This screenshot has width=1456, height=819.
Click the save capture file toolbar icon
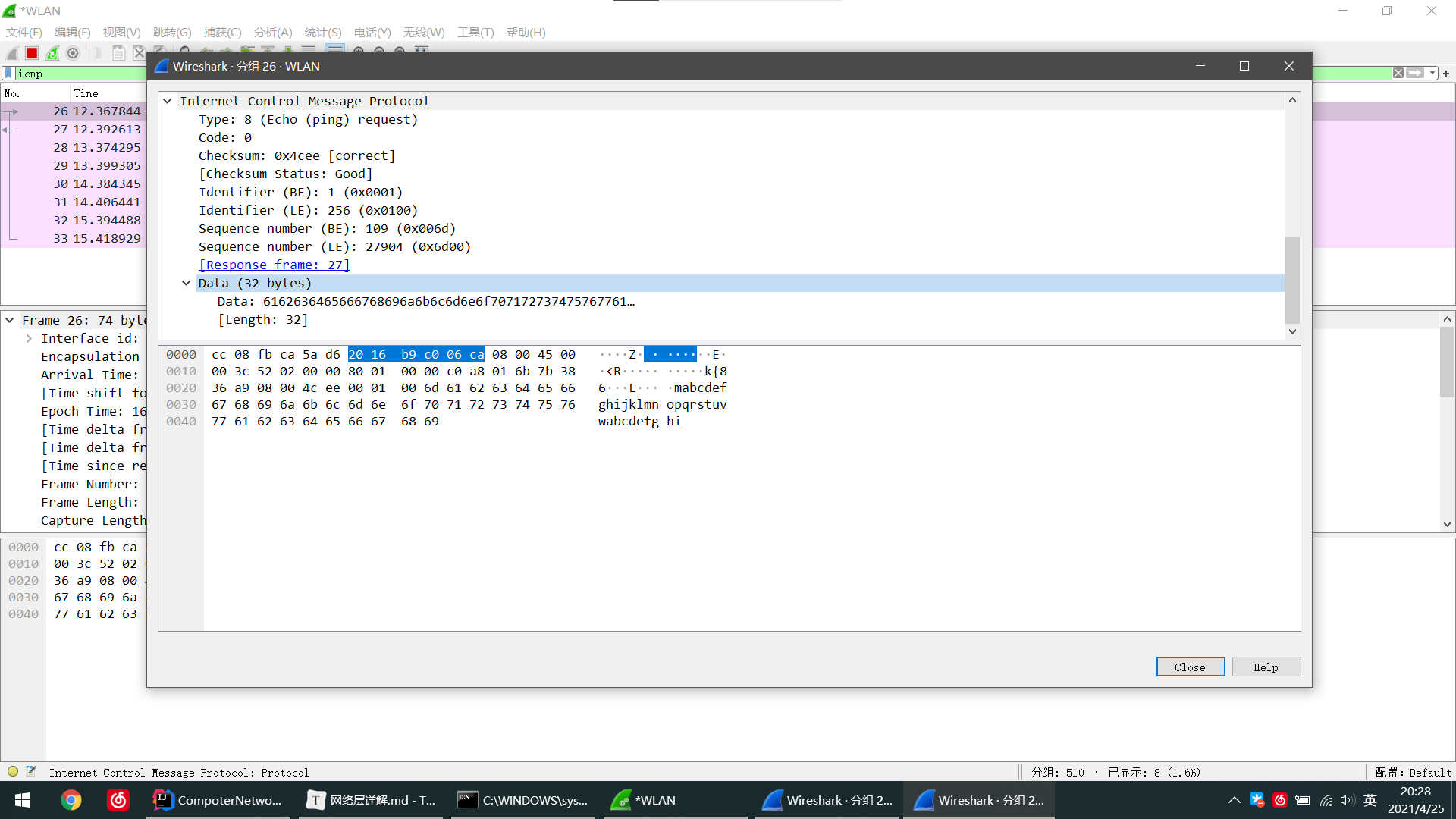click(119, 53)
